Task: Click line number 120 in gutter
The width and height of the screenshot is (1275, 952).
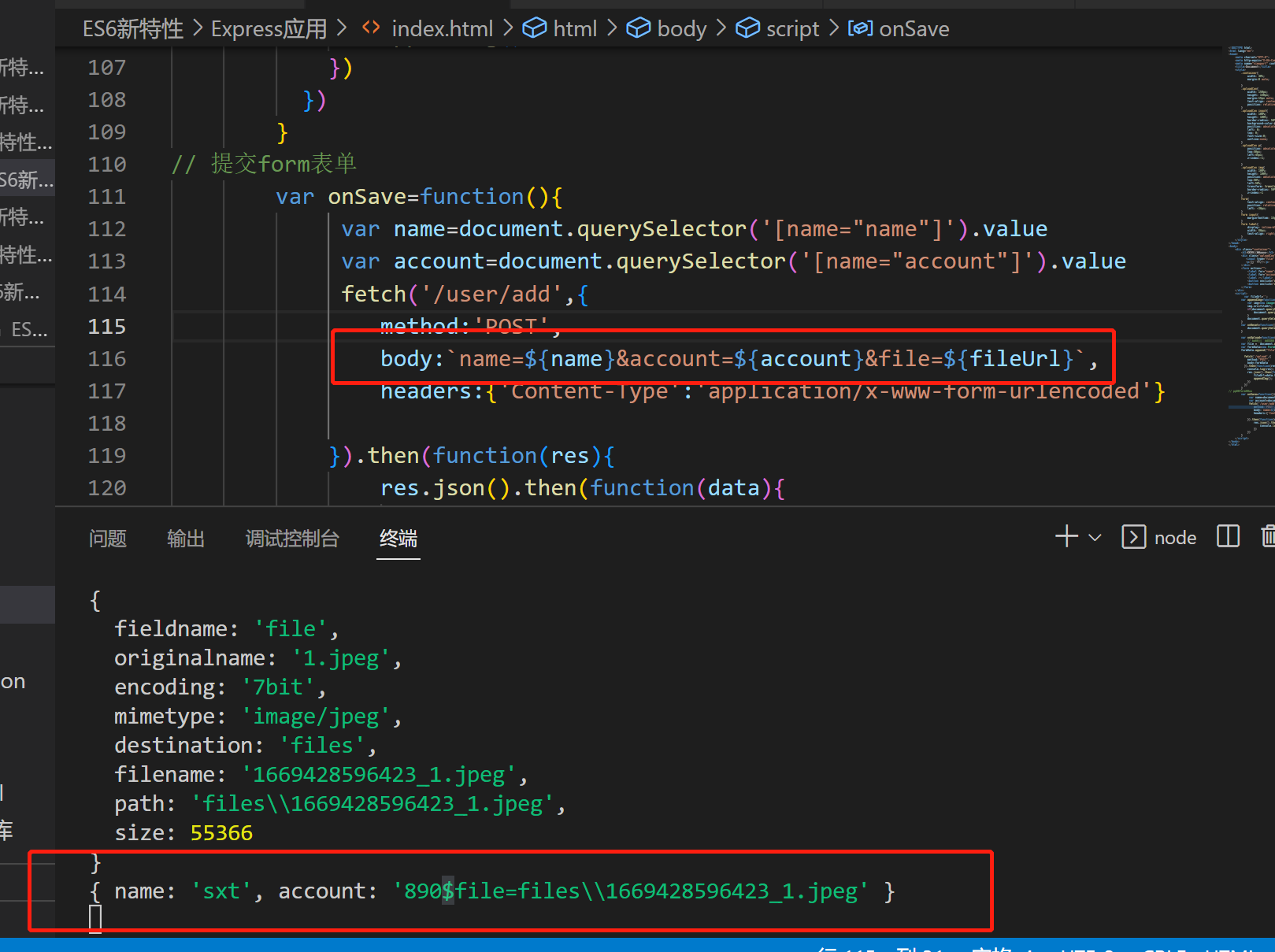Action: click(107, 488)
